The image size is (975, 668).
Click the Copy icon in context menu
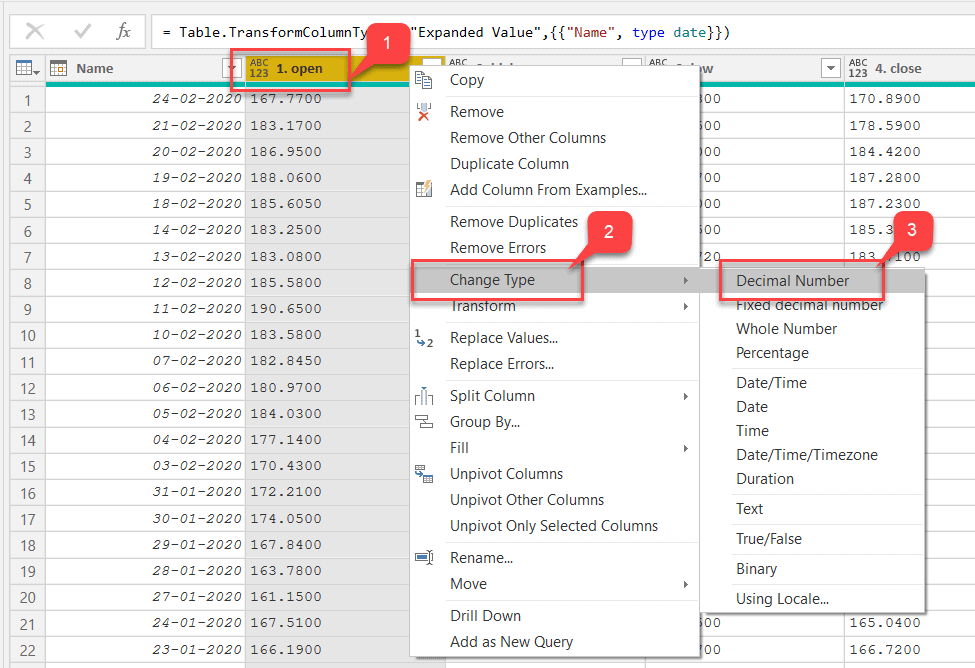(423, 80)
